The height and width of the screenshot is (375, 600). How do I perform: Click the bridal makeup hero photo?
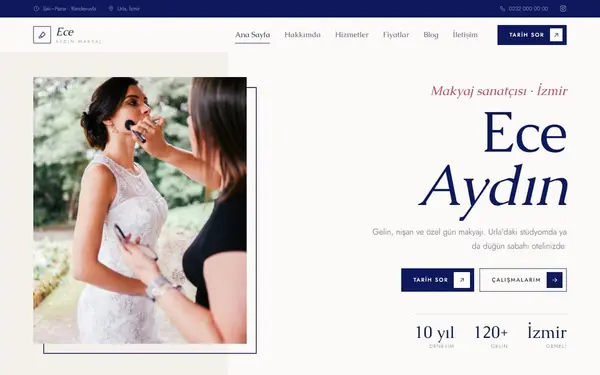pyautogui.click(x=140, y=210)
